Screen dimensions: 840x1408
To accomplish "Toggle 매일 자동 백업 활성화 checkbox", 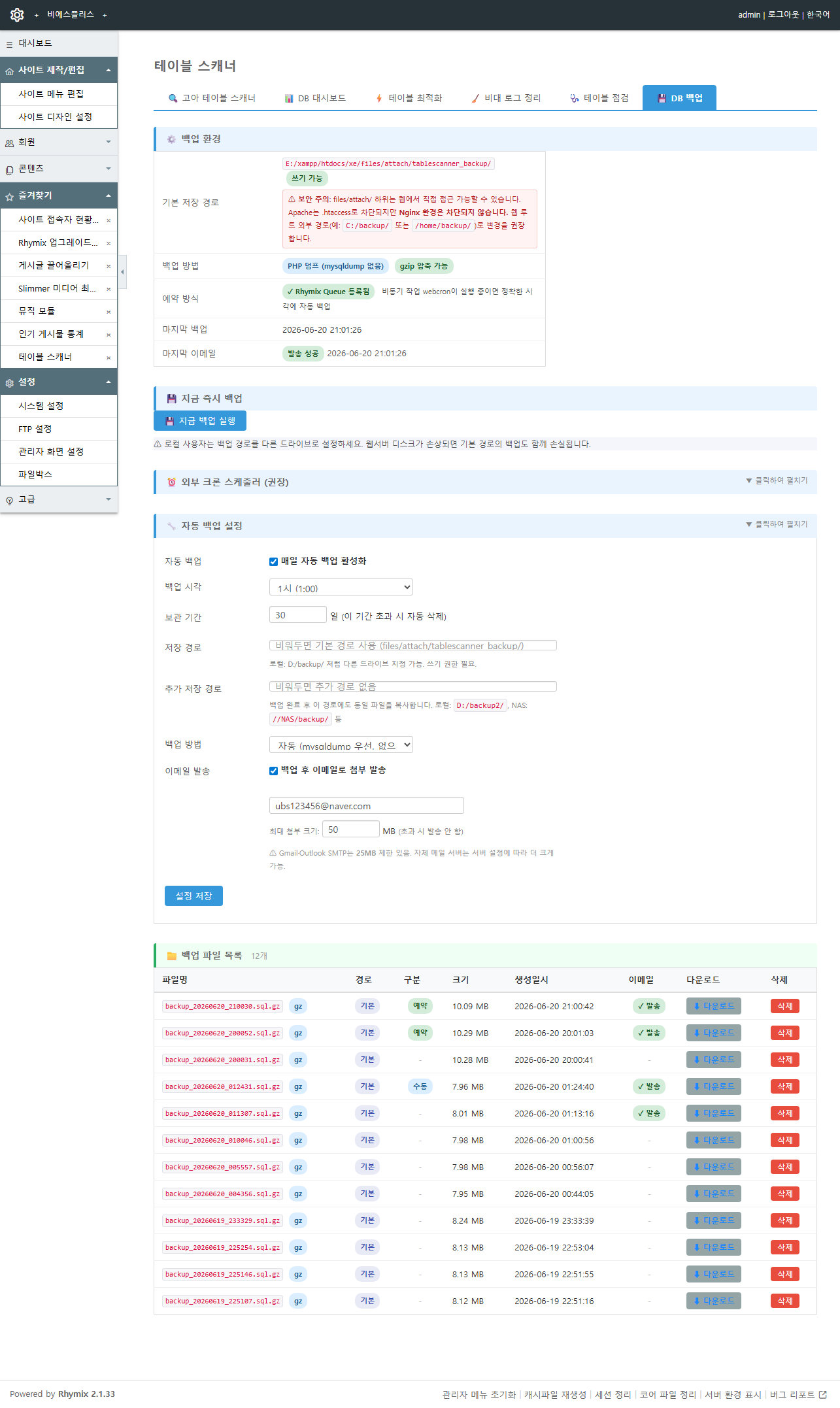I will pos(274,562).
